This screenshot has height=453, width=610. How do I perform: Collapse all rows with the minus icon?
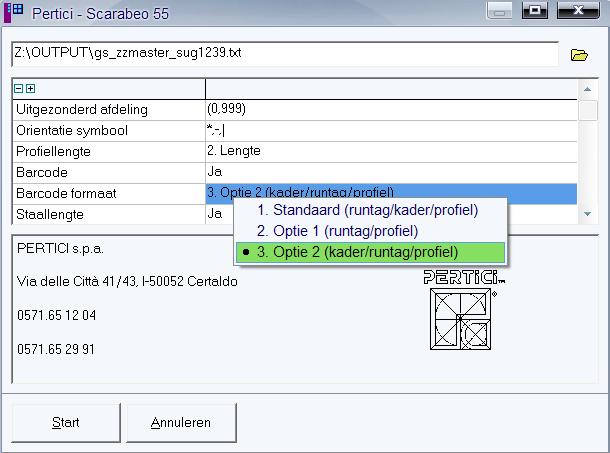[x=19, y=89]
